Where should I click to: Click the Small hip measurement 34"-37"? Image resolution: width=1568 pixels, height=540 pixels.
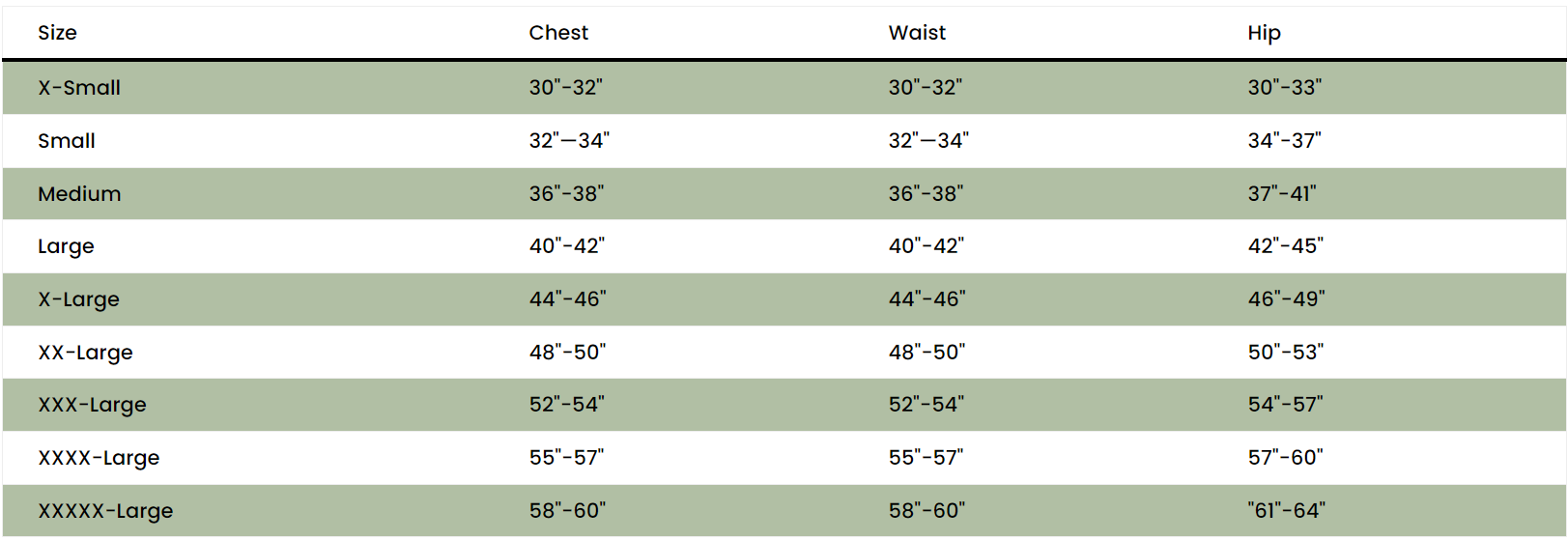coord(1284,141)
